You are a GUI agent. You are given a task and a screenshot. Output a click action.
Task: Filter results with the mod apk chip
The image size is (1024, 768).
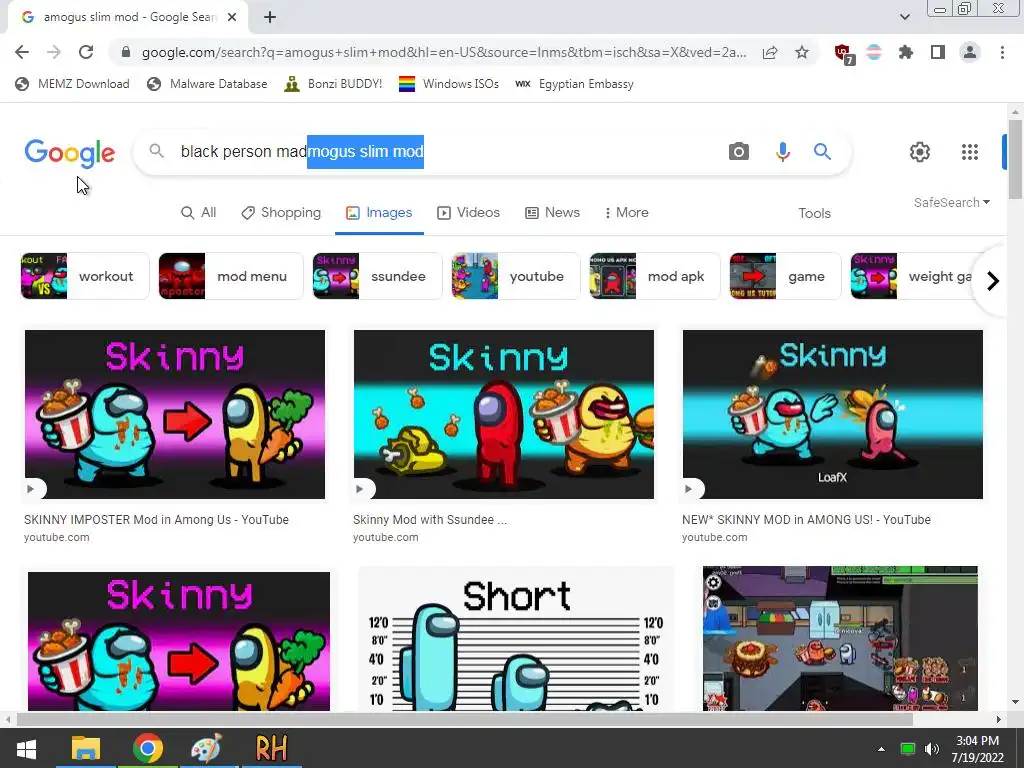[655, 276]
